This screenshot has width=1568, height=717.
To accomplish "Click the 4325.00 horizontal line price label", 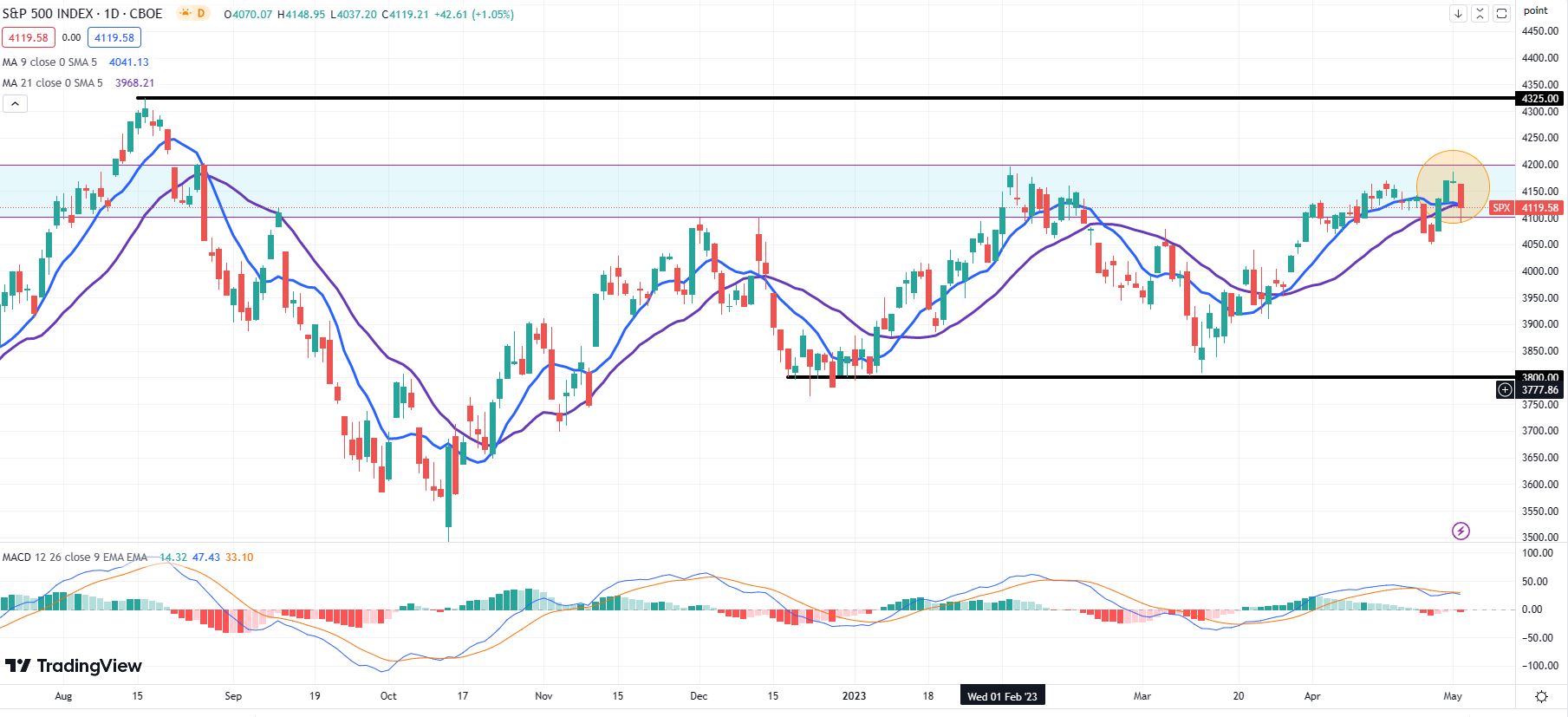I will [1540, 98].
